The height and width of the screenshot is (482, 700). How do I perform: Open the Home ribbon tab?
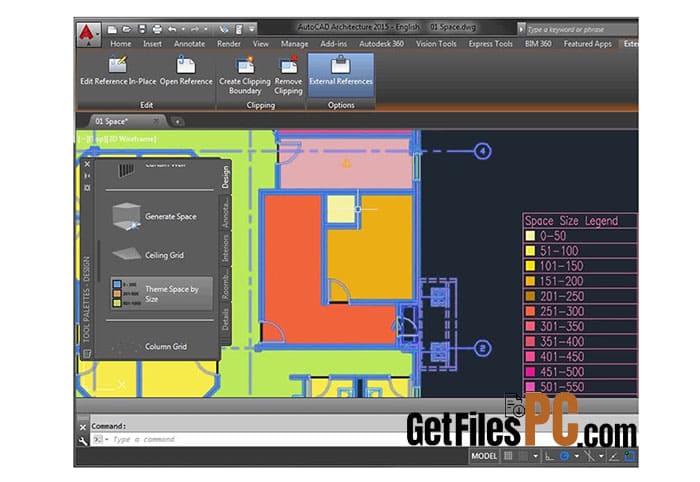pyautogui.click(x=121, y=44)
